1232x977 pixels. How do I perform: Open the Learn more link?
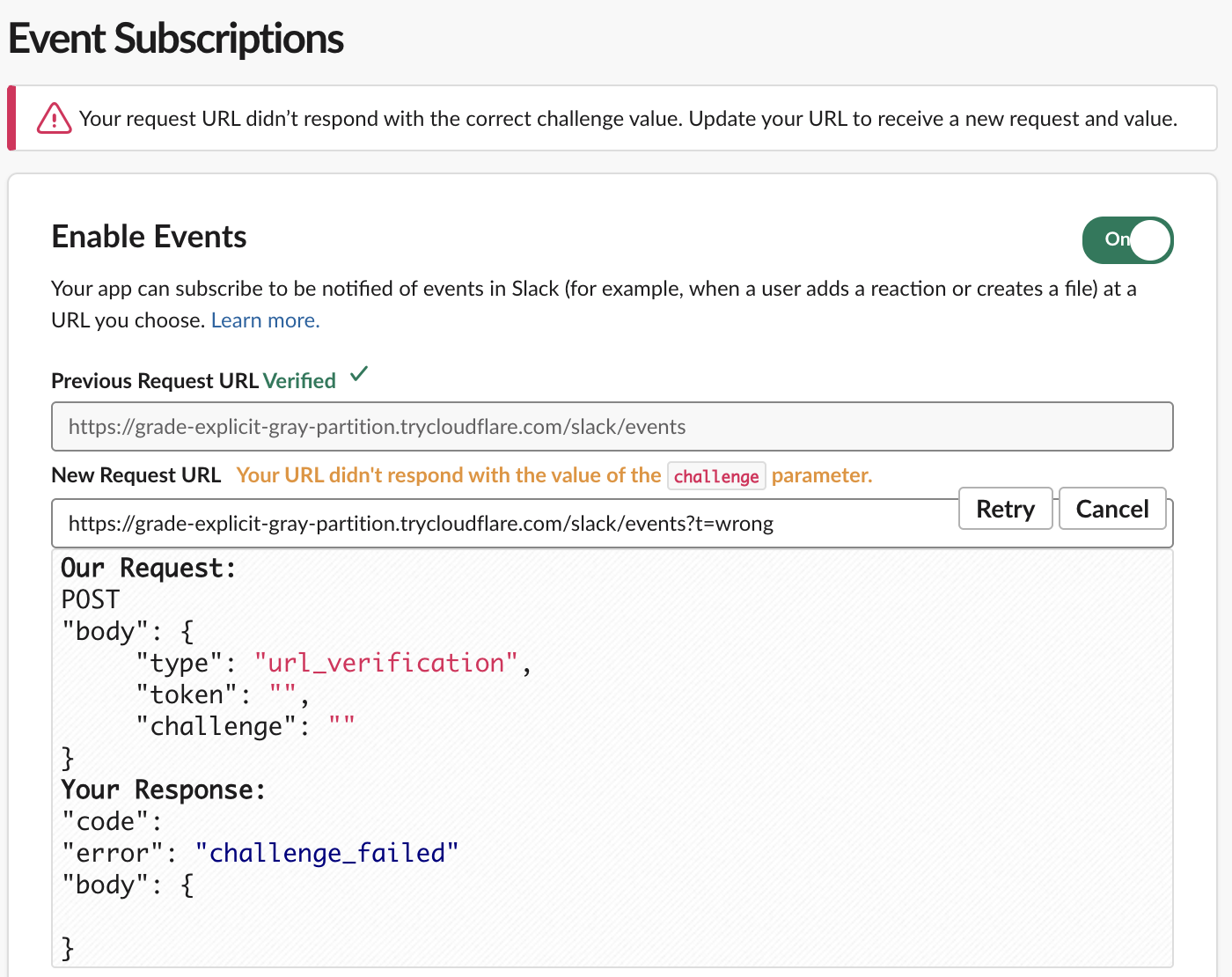click(x=265, y=320)
